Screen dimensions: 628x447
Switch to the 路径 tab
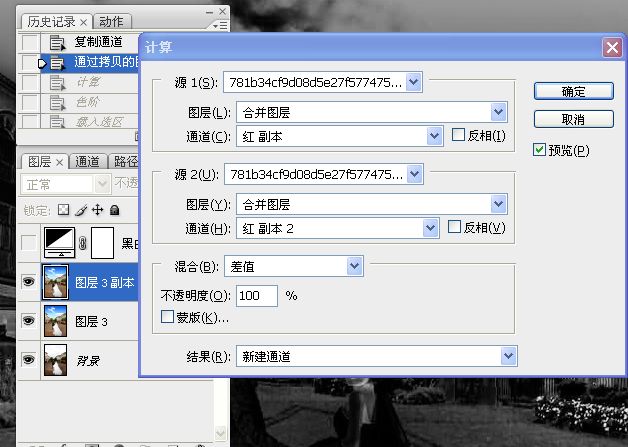click(x=125, y=161)
